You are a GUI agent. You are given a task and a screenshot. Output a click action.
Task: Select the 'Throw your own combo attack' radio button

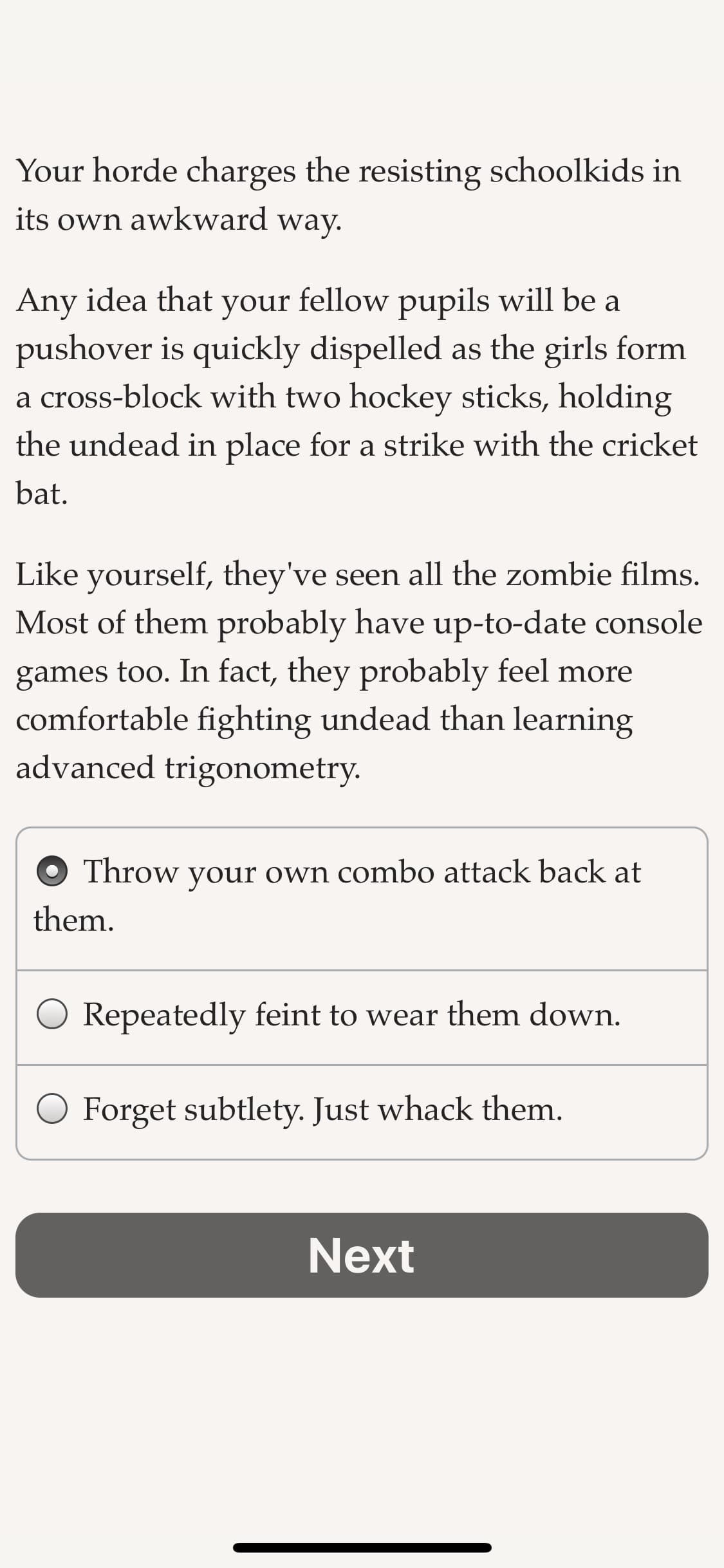click(x=52, y=872)
